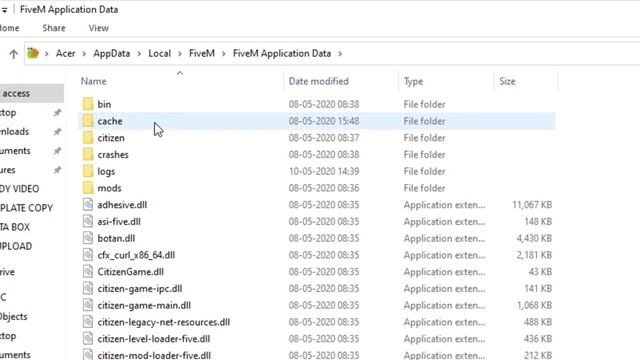Click the 08-05-2020 08:37 date of citizen
This screenshot has height=360, width=640.
(x=324, y=138)
